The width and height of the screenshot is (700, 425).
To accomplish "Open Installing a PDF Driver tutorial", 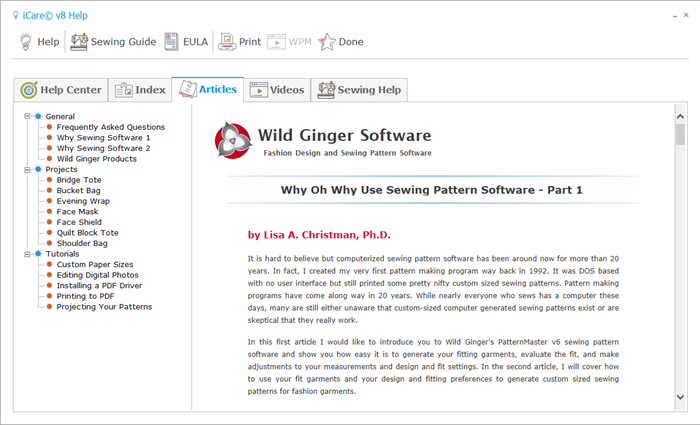I will [99, 285].
